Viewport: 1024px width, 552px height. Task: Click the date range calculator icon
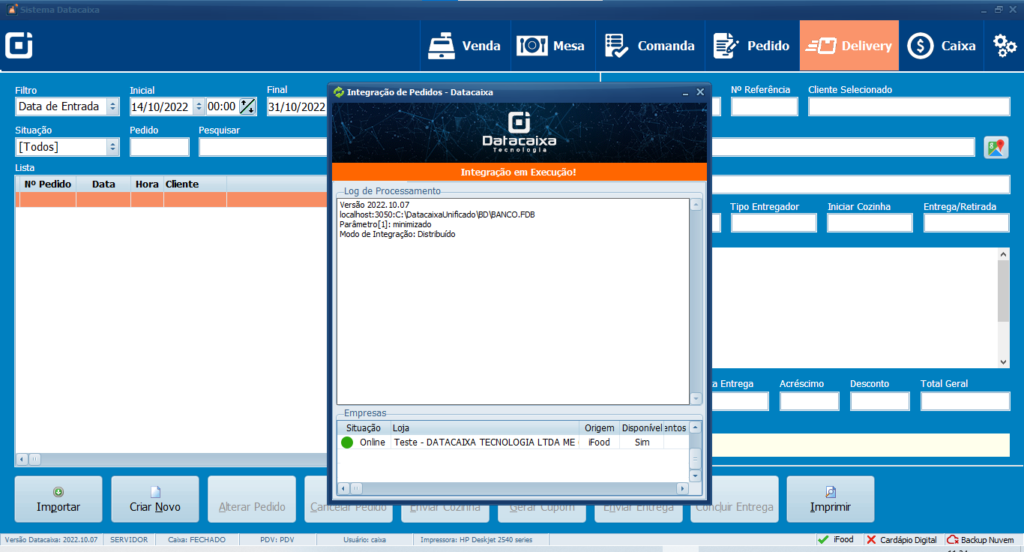click(247, 107)
